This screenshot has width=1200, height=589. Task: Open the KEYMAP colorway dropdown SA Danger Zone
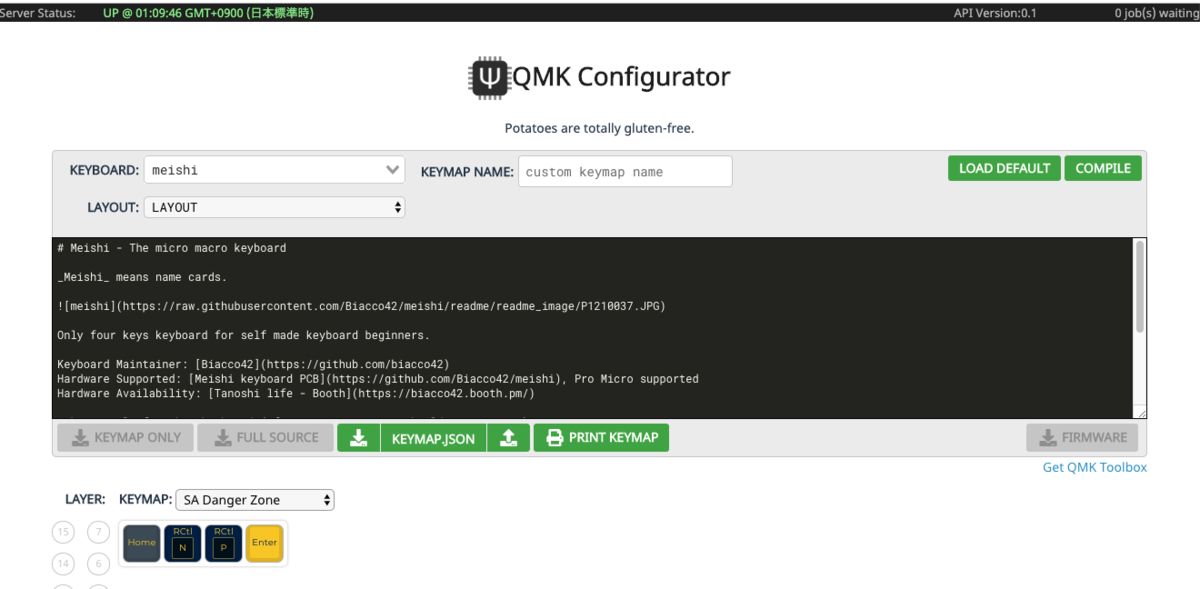point(255,500)
